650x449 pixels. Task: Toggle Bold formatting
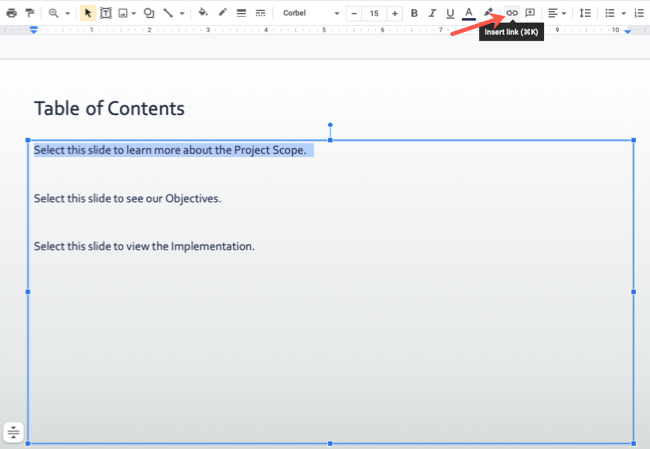[x=414, y=13]
